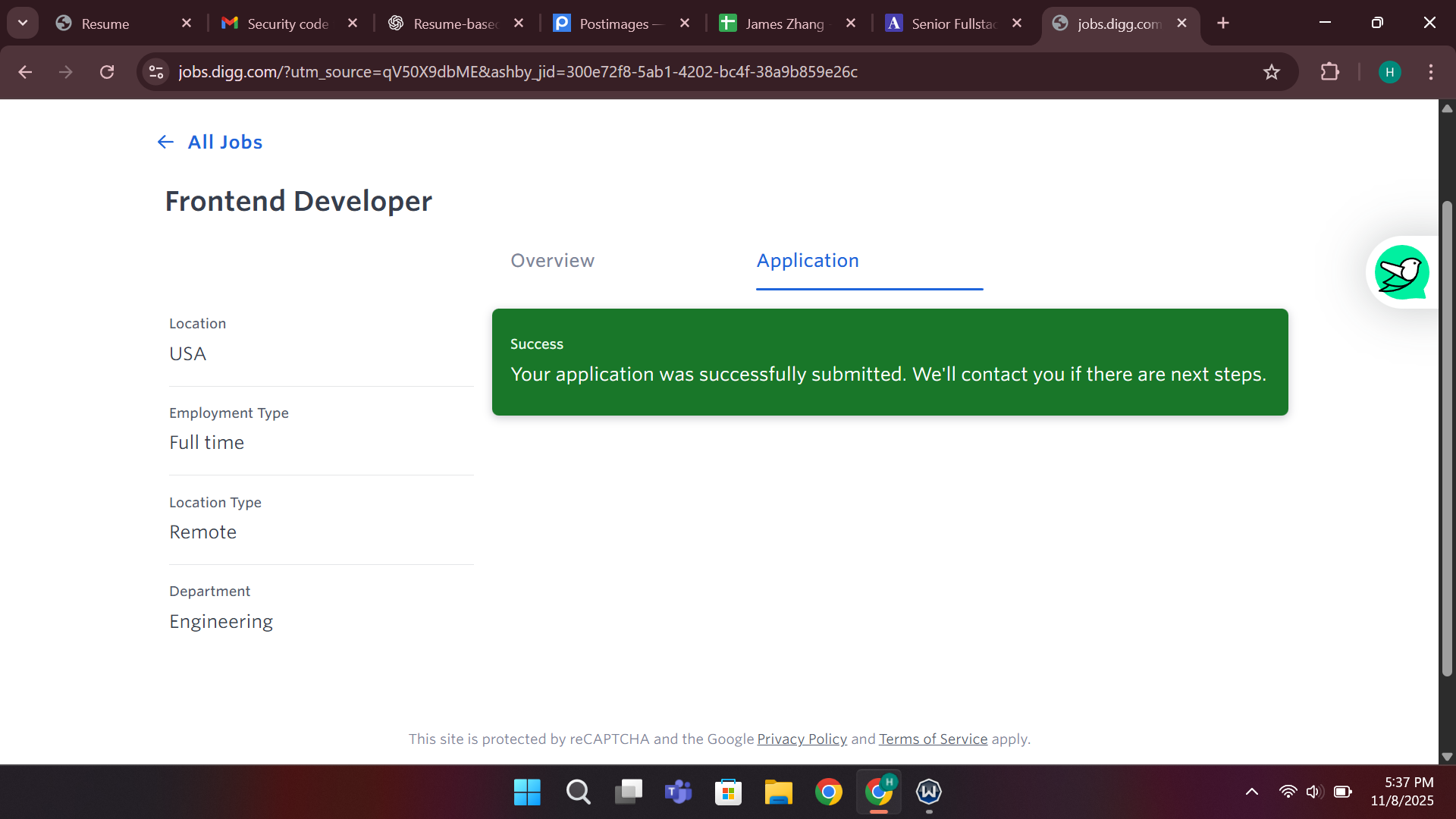Open the Terms of Service link
The height and width of the screenshot is (819, 1456).
933,739
